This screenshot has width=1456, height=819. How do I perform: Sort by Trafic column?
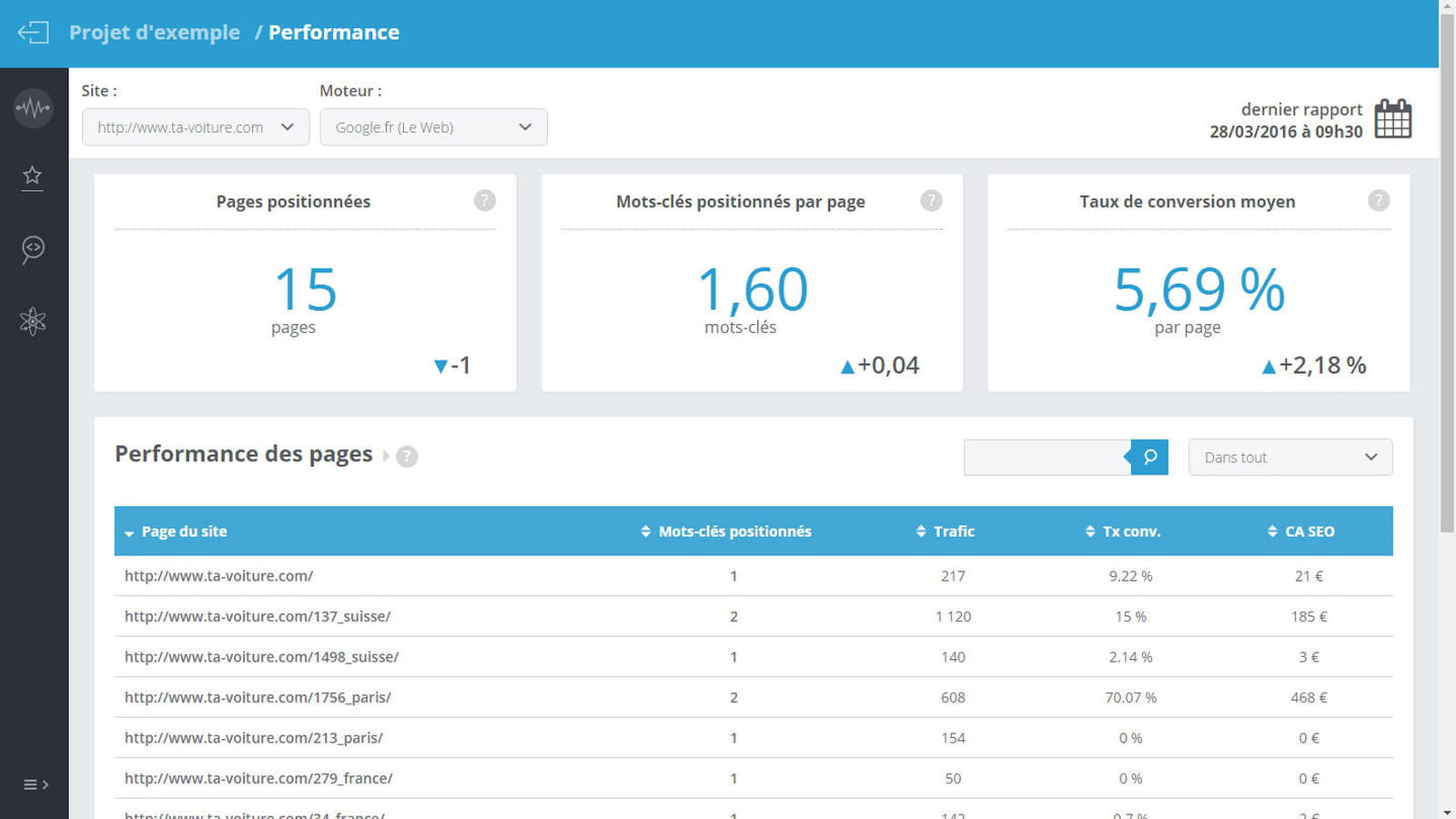click(945, 531)
